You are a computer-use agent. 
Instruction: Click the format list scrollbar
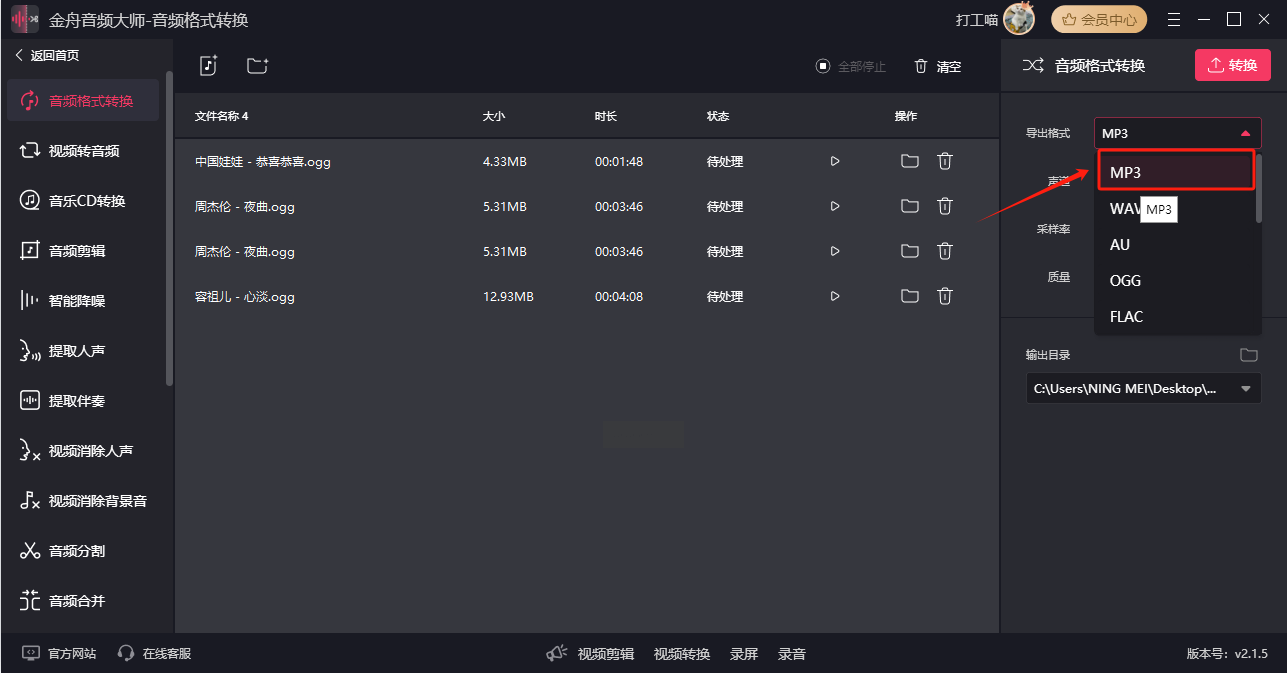click(1258, 188)
